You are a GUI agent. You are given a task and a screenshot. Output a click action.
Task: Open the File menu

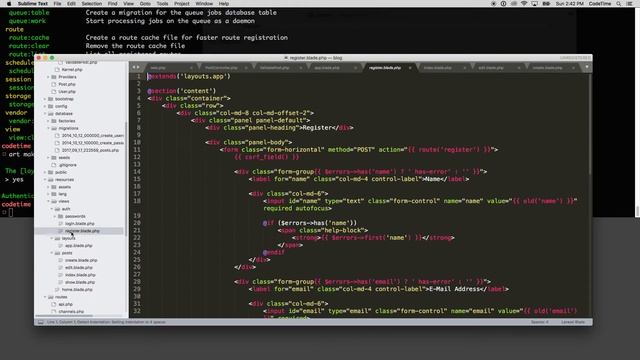pyautogui.click(x=57, y=3)
